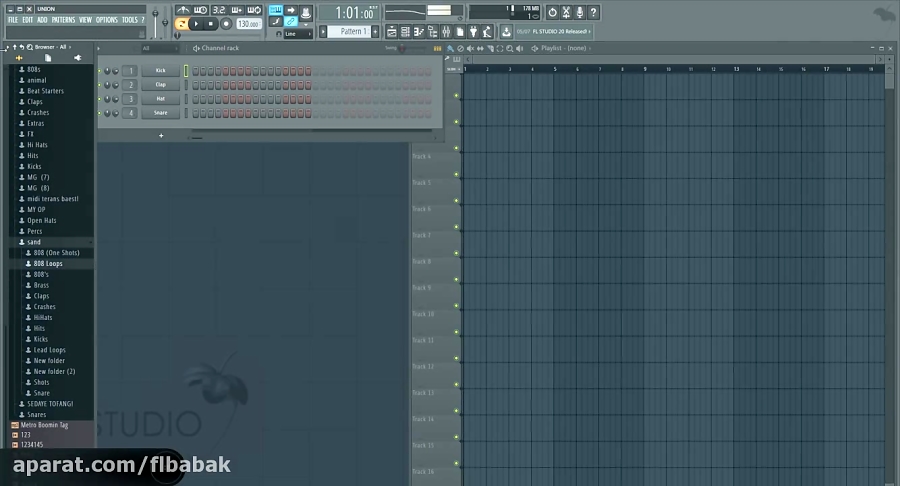
Task: Click the audio editor scissors icon
Action: coord(566,12)
